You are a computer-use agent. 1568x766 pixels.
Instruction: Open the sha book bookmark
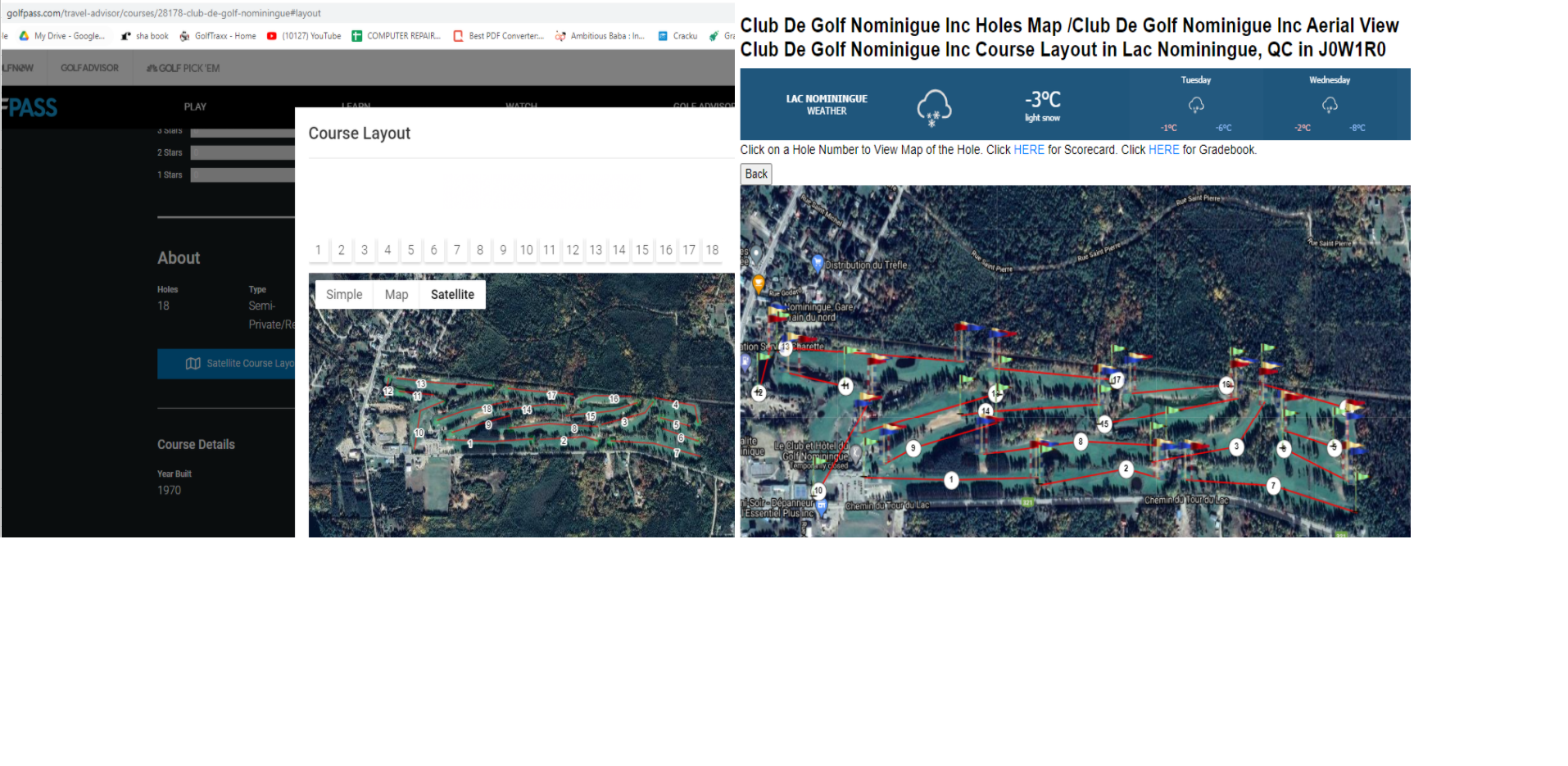145,36
